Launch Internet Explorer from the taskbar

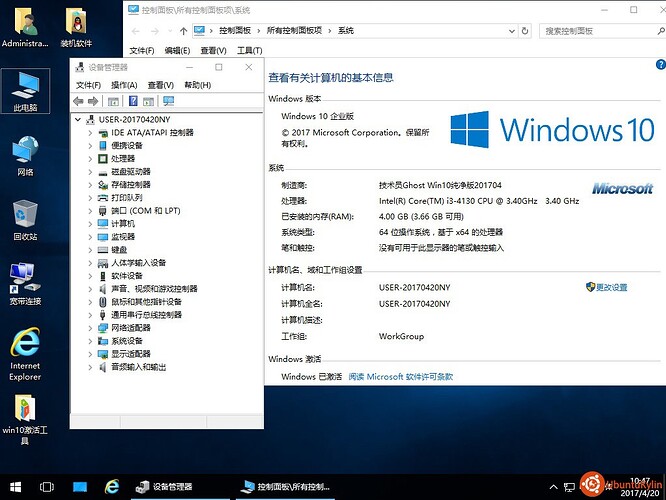coord(112,487)
